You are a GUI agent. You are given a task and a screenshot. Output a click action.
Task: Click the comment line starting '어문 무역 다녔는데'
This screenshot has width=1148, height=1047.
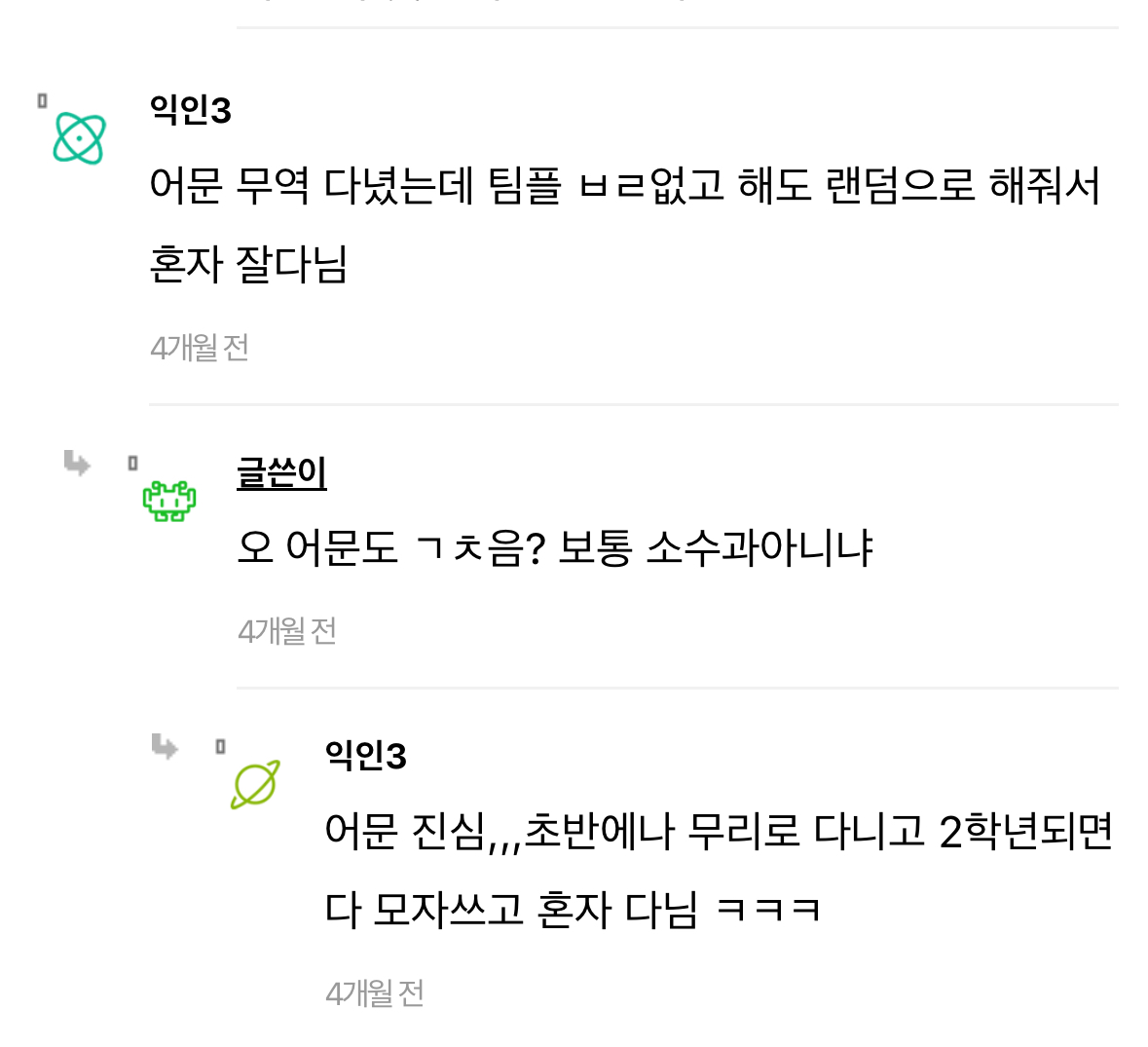click(x=624, y=185)
